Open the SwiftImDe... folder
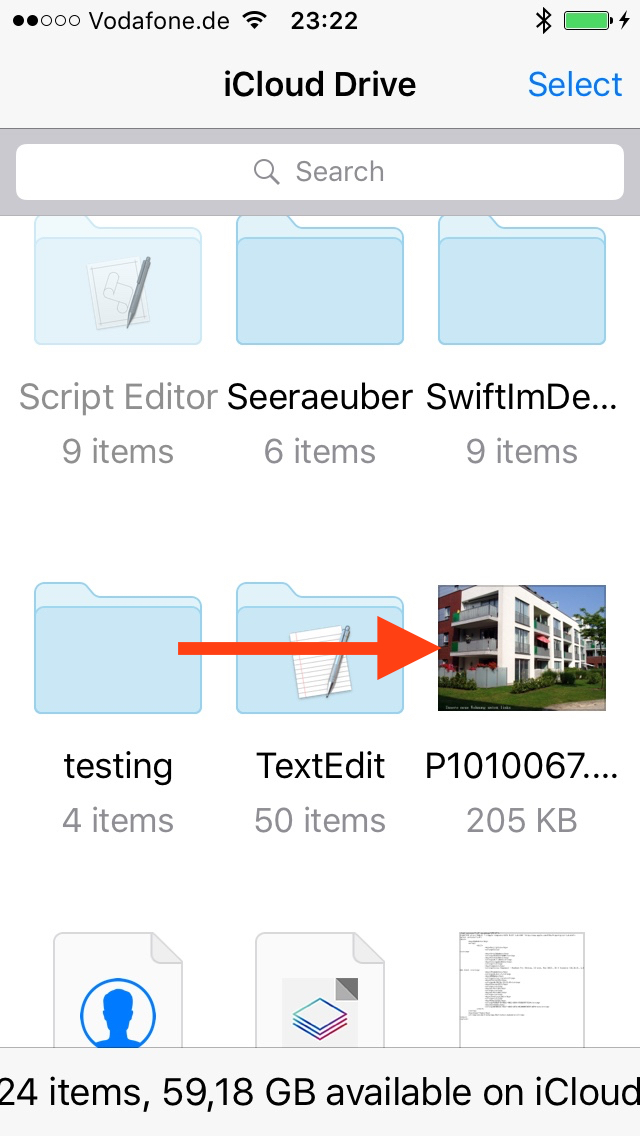Image resolution: width=640 pixels, height=1136 pixels. pos(522,285)
